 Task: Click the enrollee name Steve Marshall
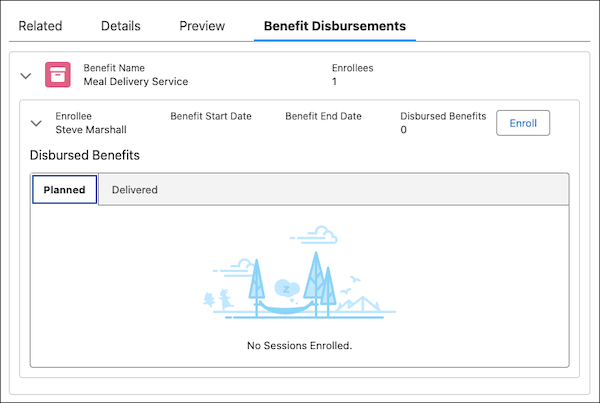(x=91, y=130)
